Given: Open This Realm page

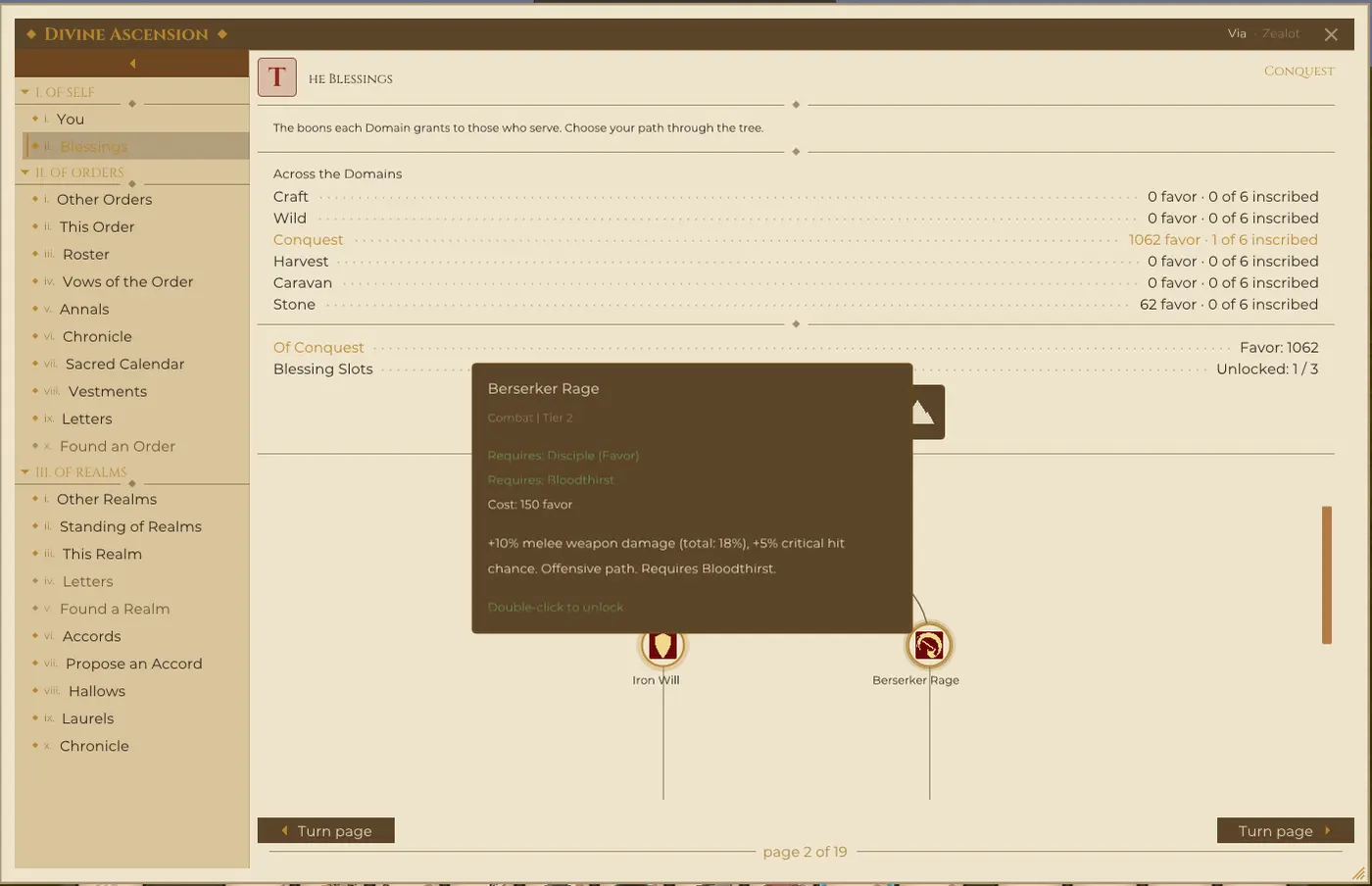Looking at the screenshot, I should (135, 554).
